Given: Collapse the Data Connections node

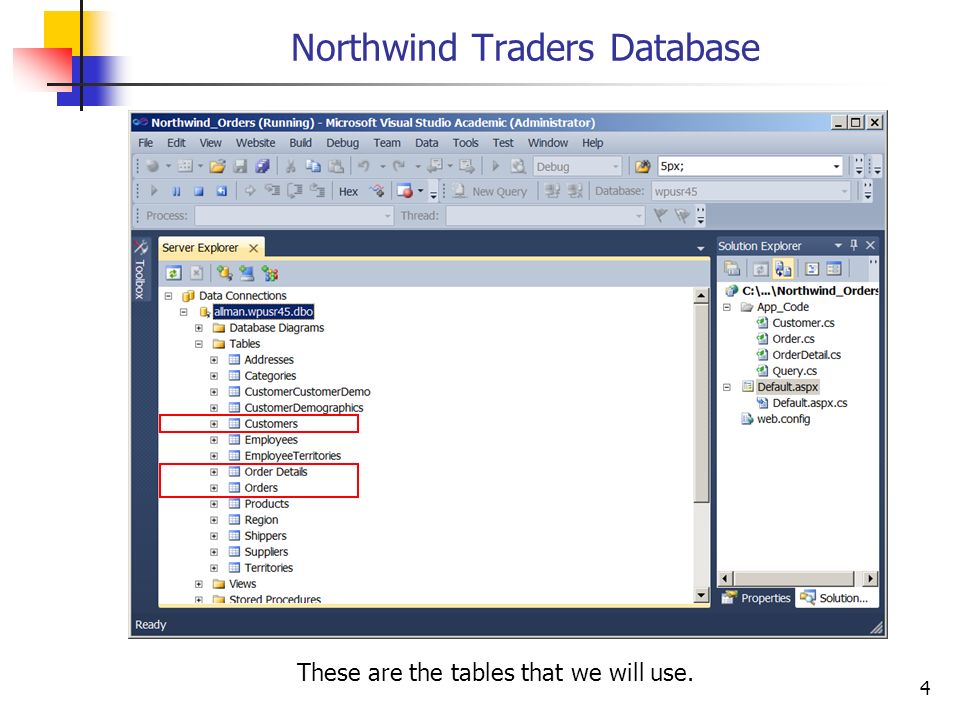Looking at the screenshot, I should (168, 296).
